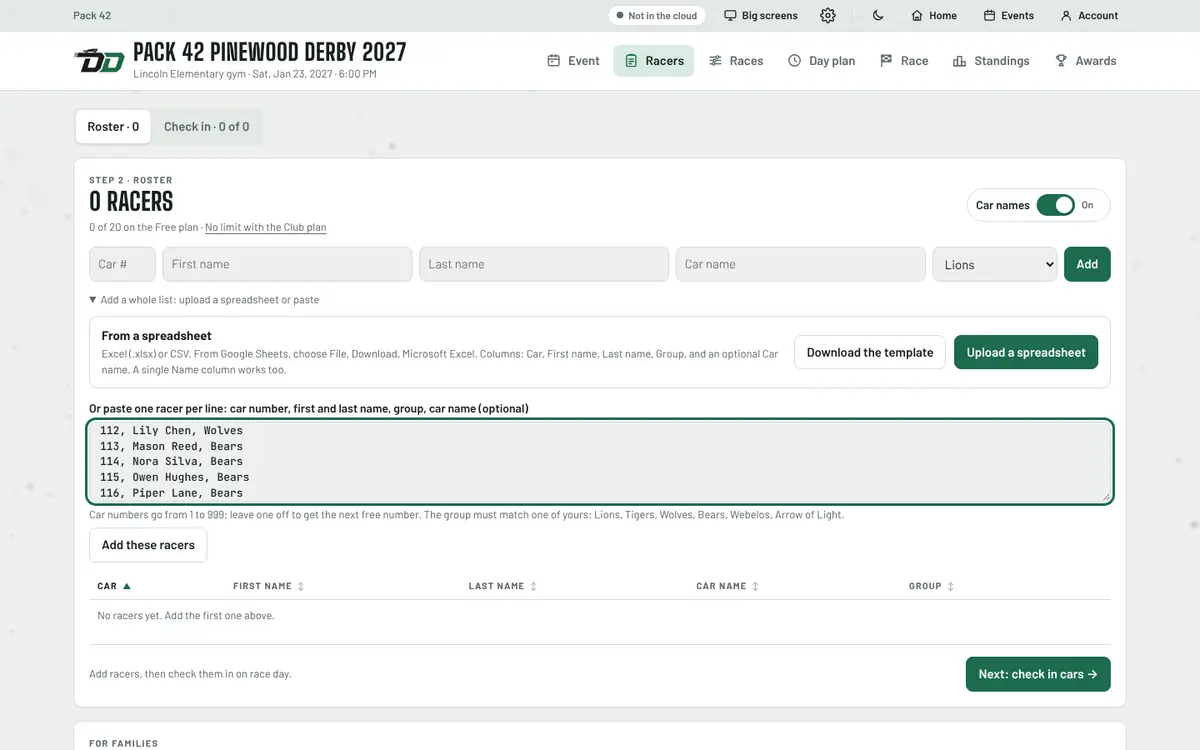
Task: Collapse the Add a whole list section
Action: pyautogui.click(x=204, y=300)
